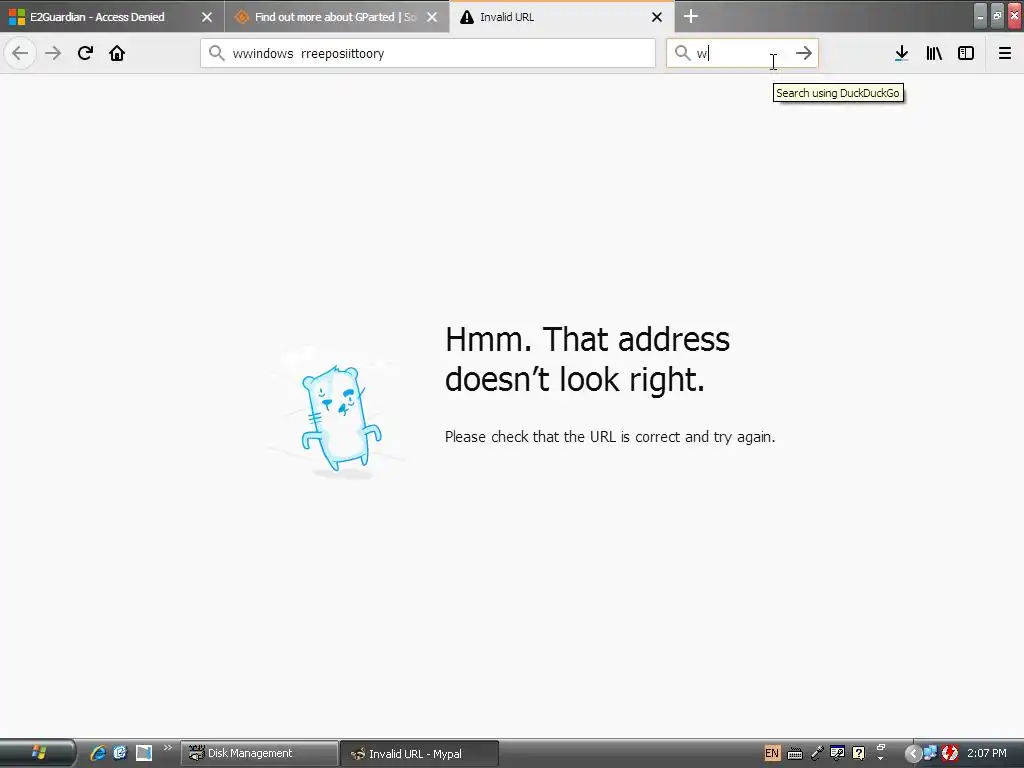Click the 'Hmm. That address doesn't look right.' heading
Viewport: 1024px width, 768px height.
(587, 359)
